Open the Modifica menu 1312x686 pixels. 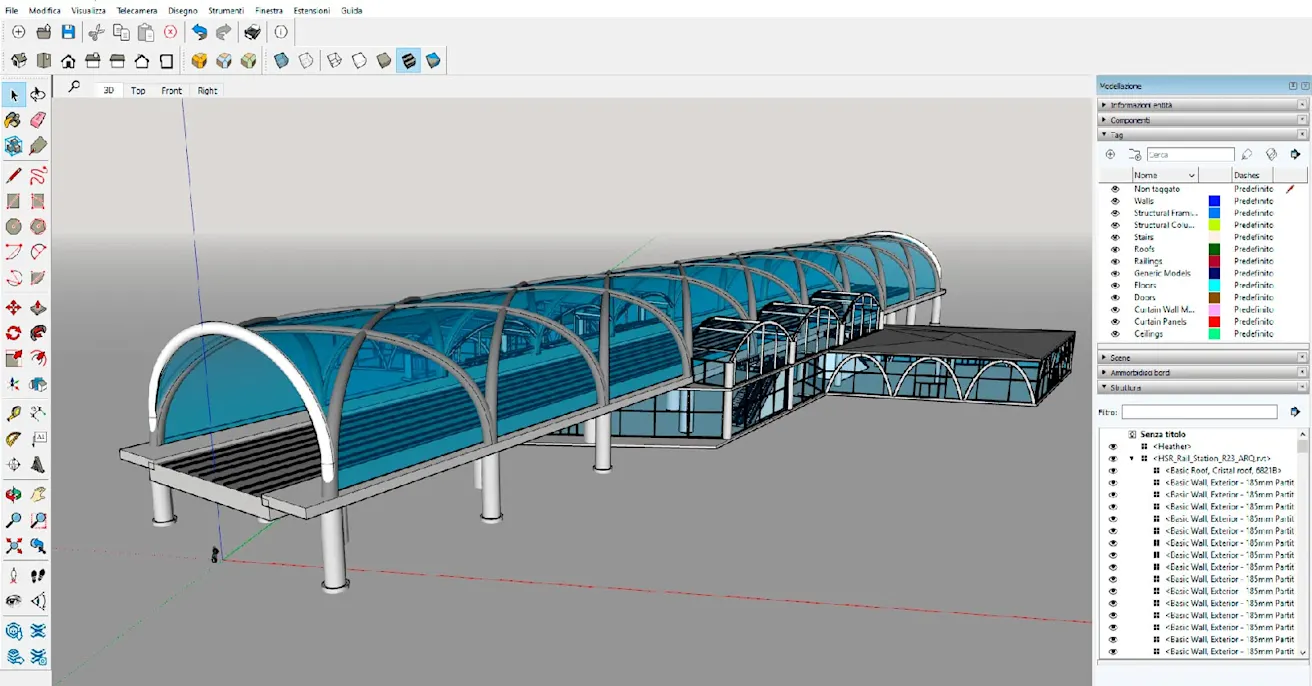pyautogui.click(x=45, y=10)
